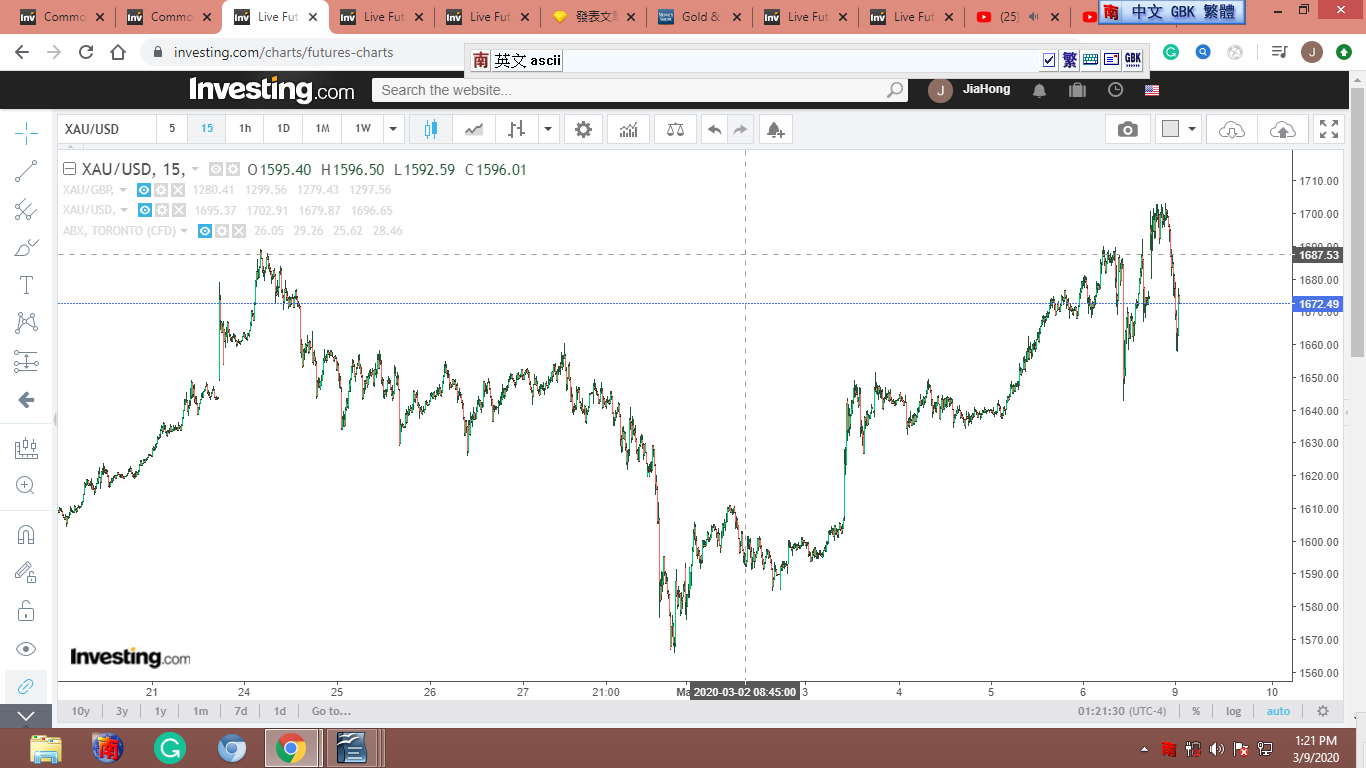This screenshot has width=1366, height=768.
Task: Select the text annotation tool
Action: 27,285
